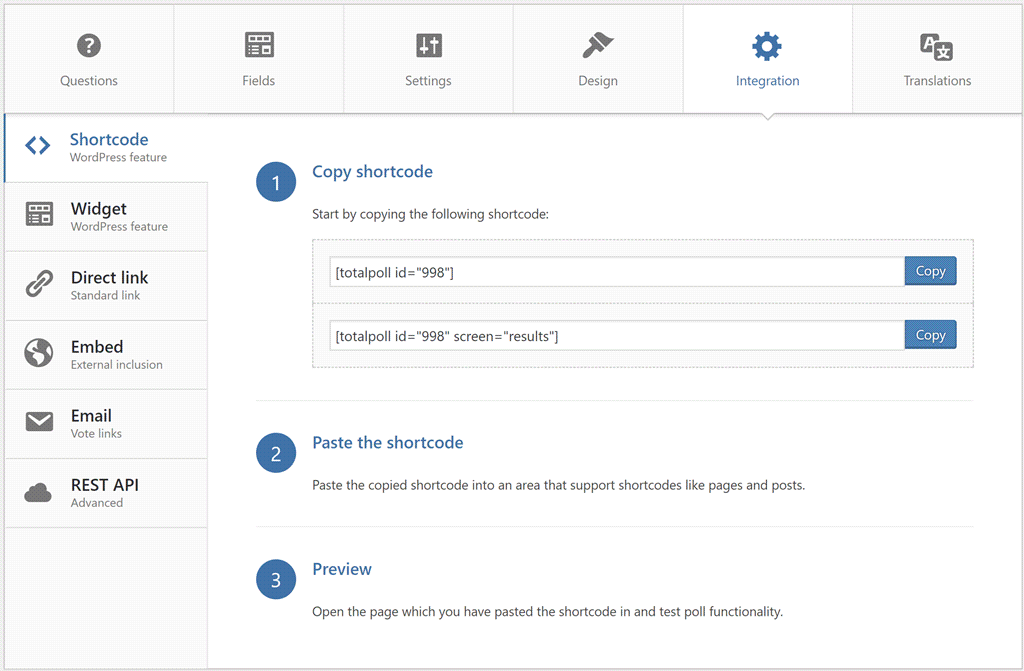Image resolution: width=1024 pixels, height=671 pixels.
Task: Click the Questions question-mark icon
Action: click(89, 46)
